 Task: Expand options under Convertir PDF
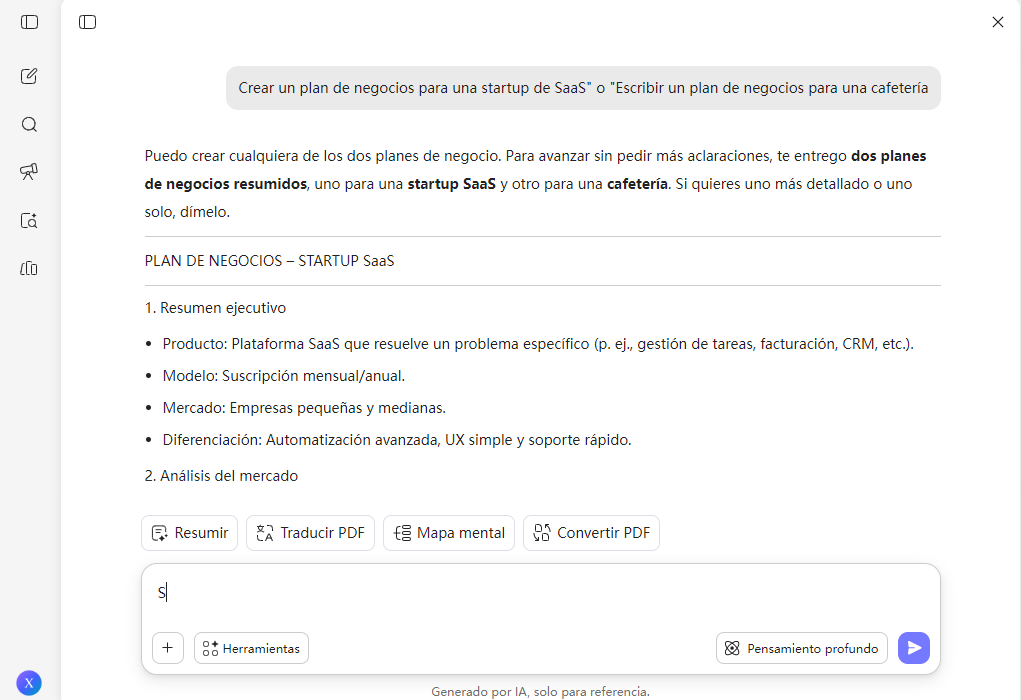pyautogui.click(x=591, y=532)
